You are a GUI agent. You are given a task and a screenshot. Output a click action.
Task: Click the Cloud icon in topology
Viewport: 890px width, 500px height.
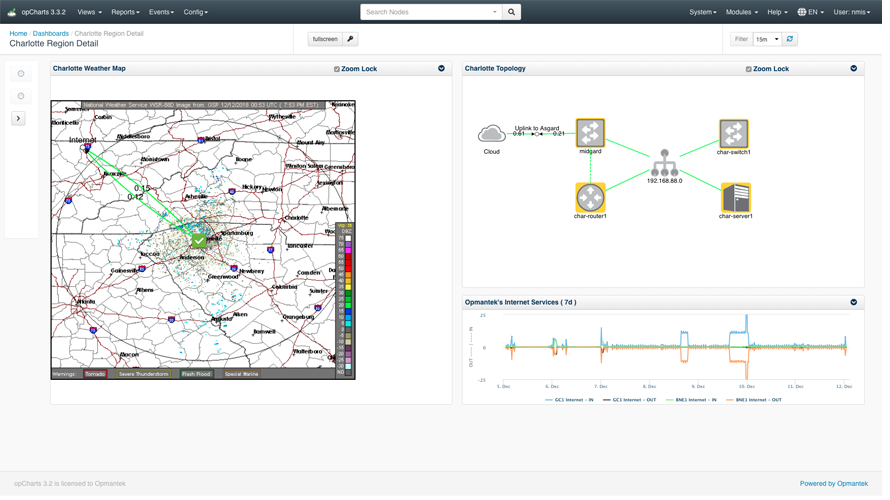(495, 135)
